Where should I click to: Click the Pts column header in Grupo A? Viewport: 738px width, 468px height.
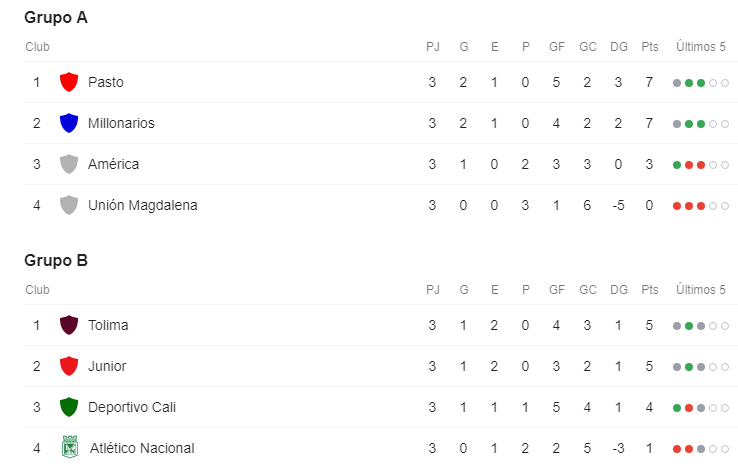pos(650,47)
